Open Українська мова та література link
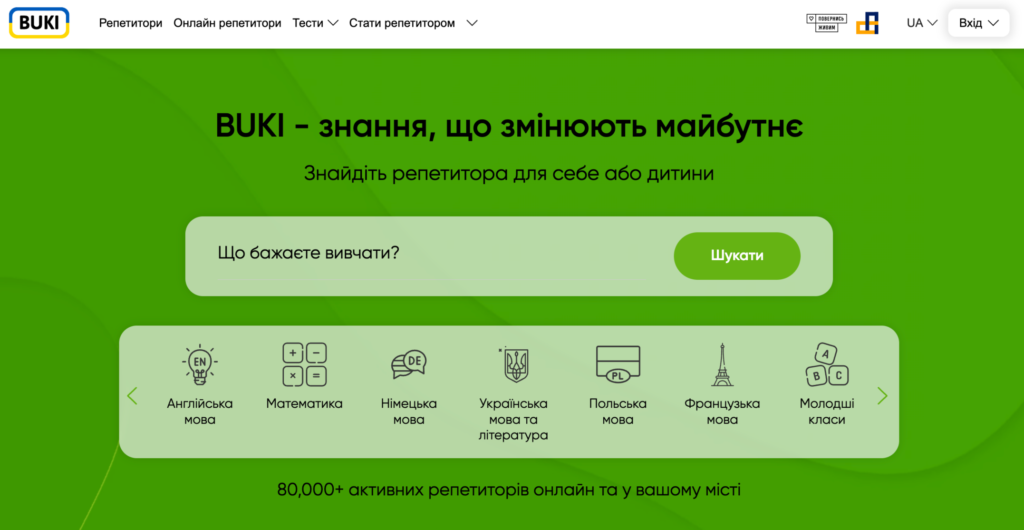This screenshot has height=530, width=1024. [513, 420]
